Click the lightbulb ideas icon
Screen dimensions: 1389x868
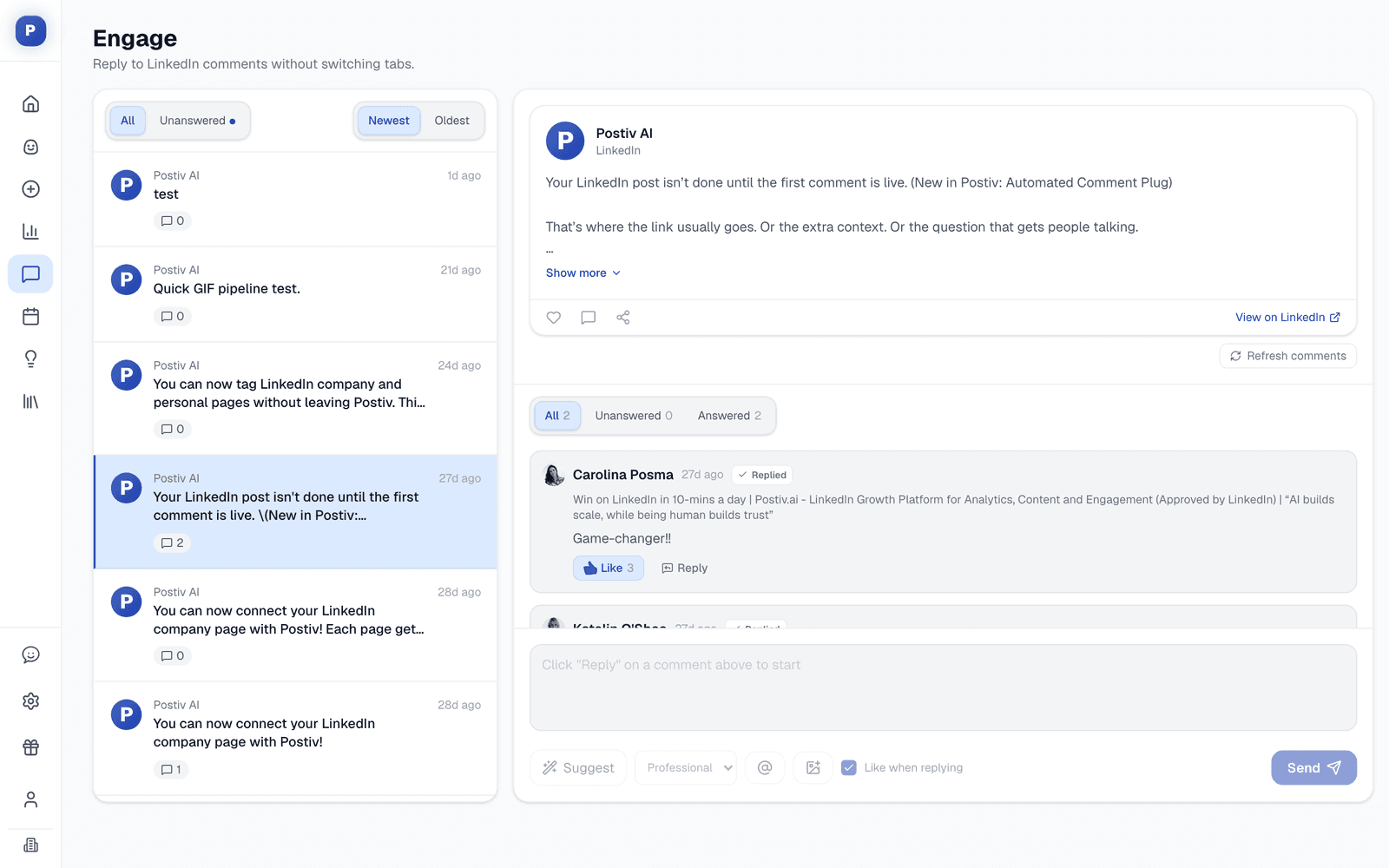(x=30, y=359)
